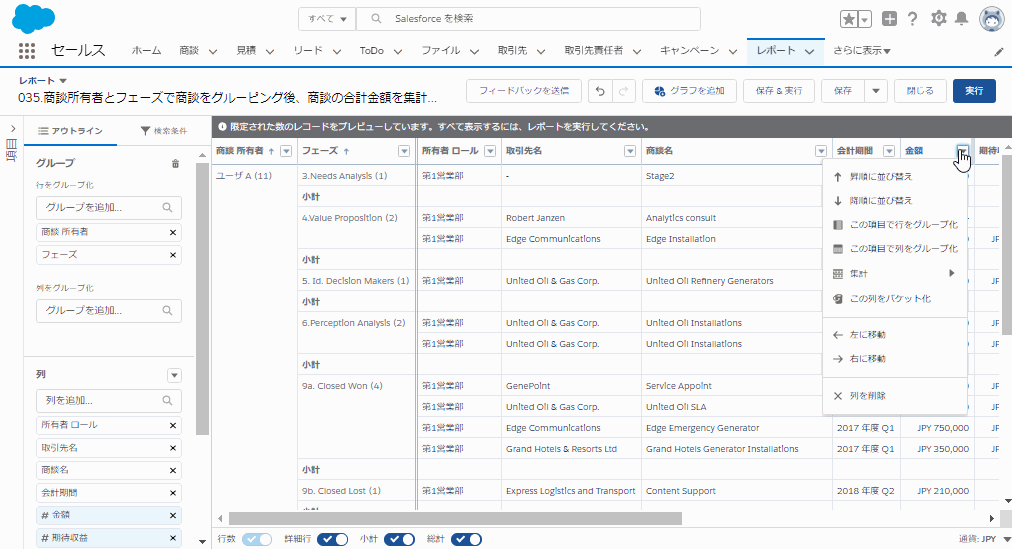This screenshot has height=549, width=1012.
Task: Click the blue 実行 run button
Action: pos(974,91)
